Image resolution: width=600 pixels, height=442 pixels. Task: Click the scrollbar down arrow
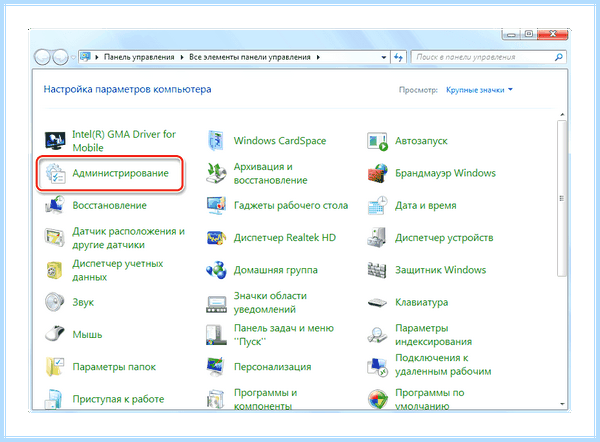click(562, 404)
